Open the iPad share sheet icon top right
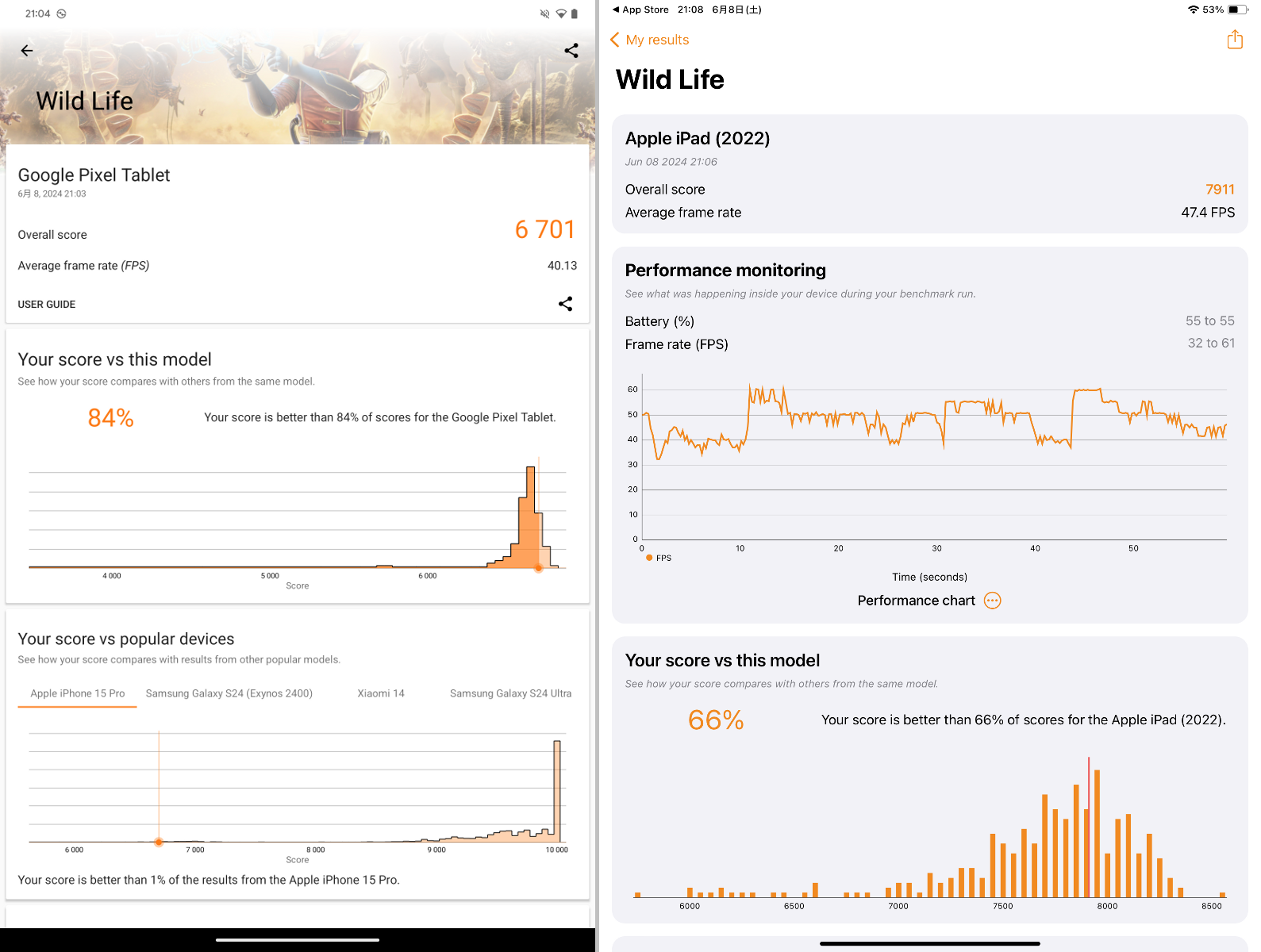Viewport: 1261px width, 952px height. tap(1234, 39)
